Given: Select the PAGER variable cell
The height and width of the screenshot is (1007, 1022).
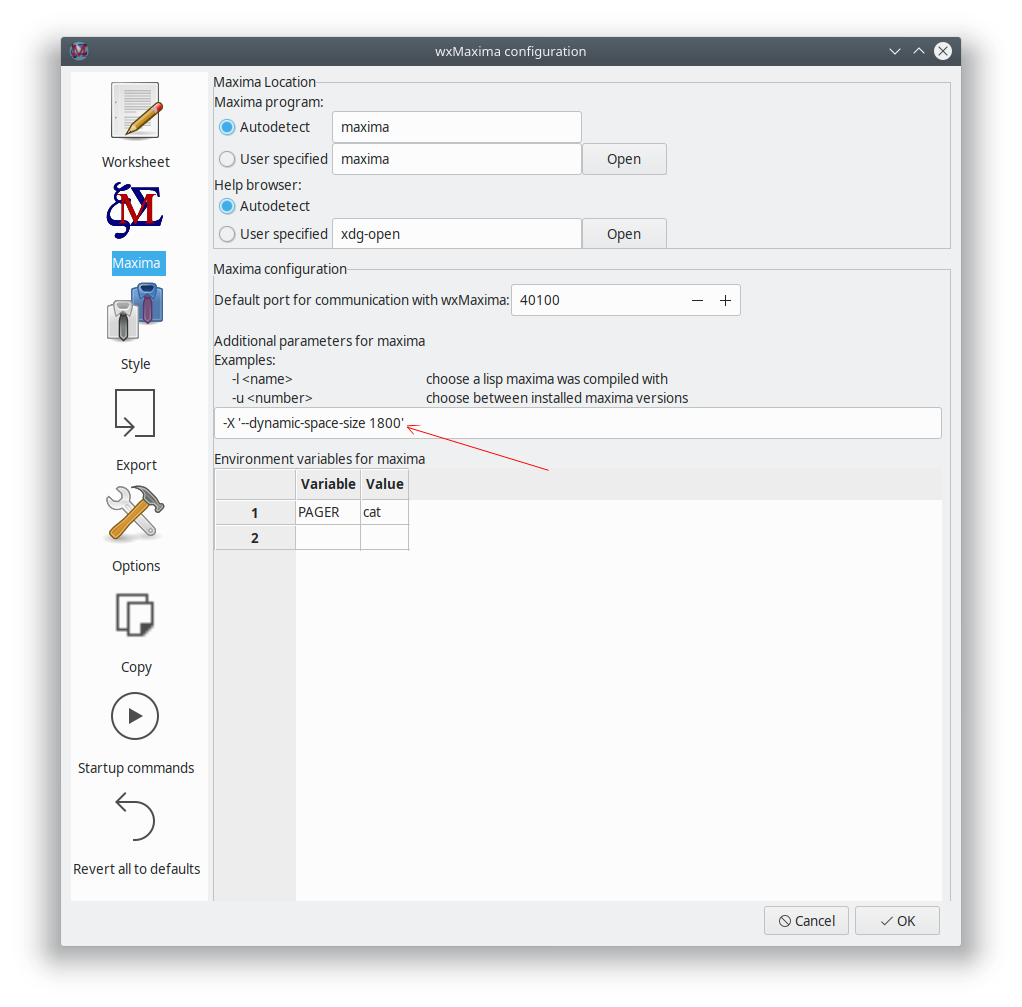Looking at the screenshot, I should coord(328,512).
